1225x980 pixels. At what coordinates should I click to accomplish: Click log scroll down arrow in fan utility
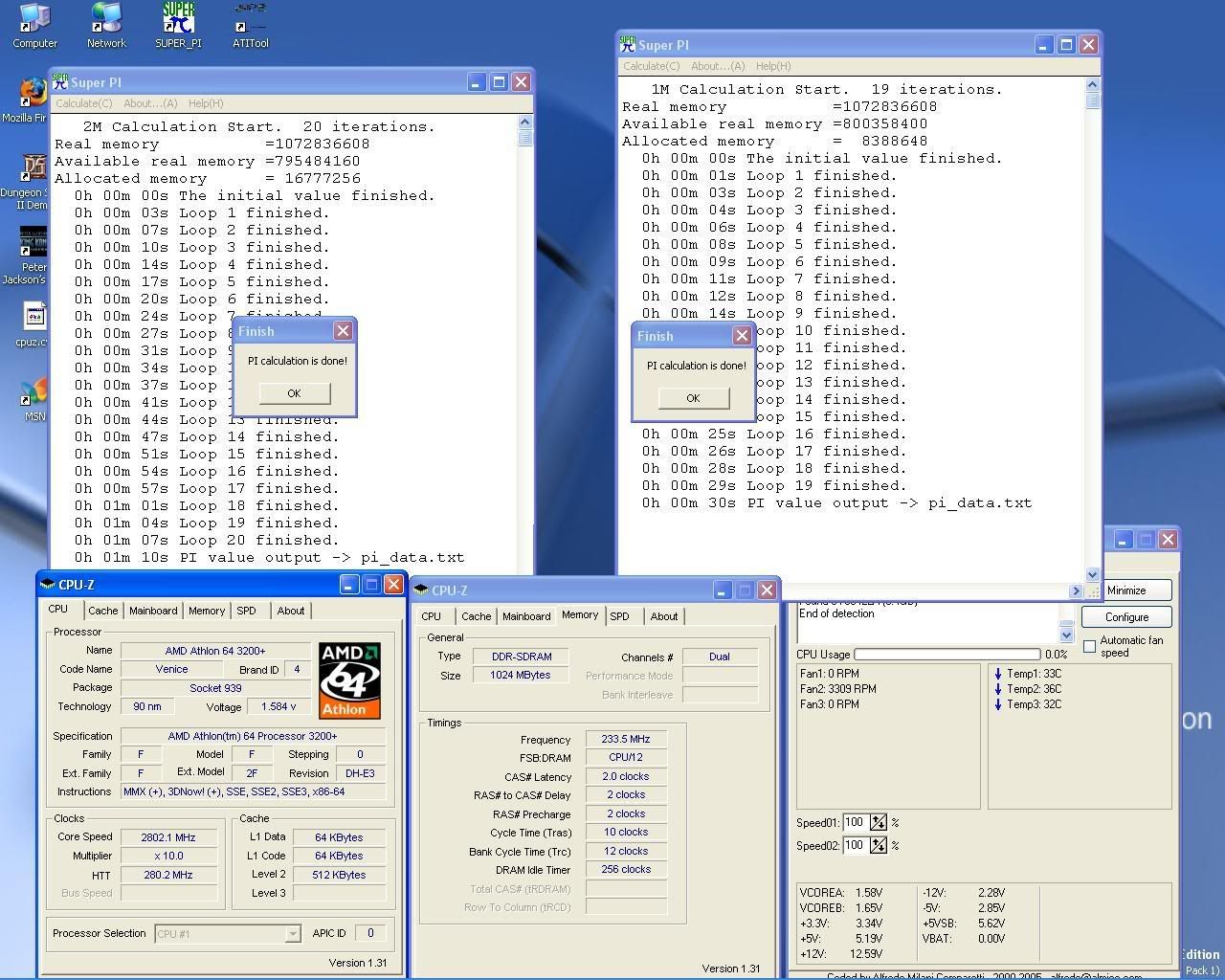(1067, 635)
